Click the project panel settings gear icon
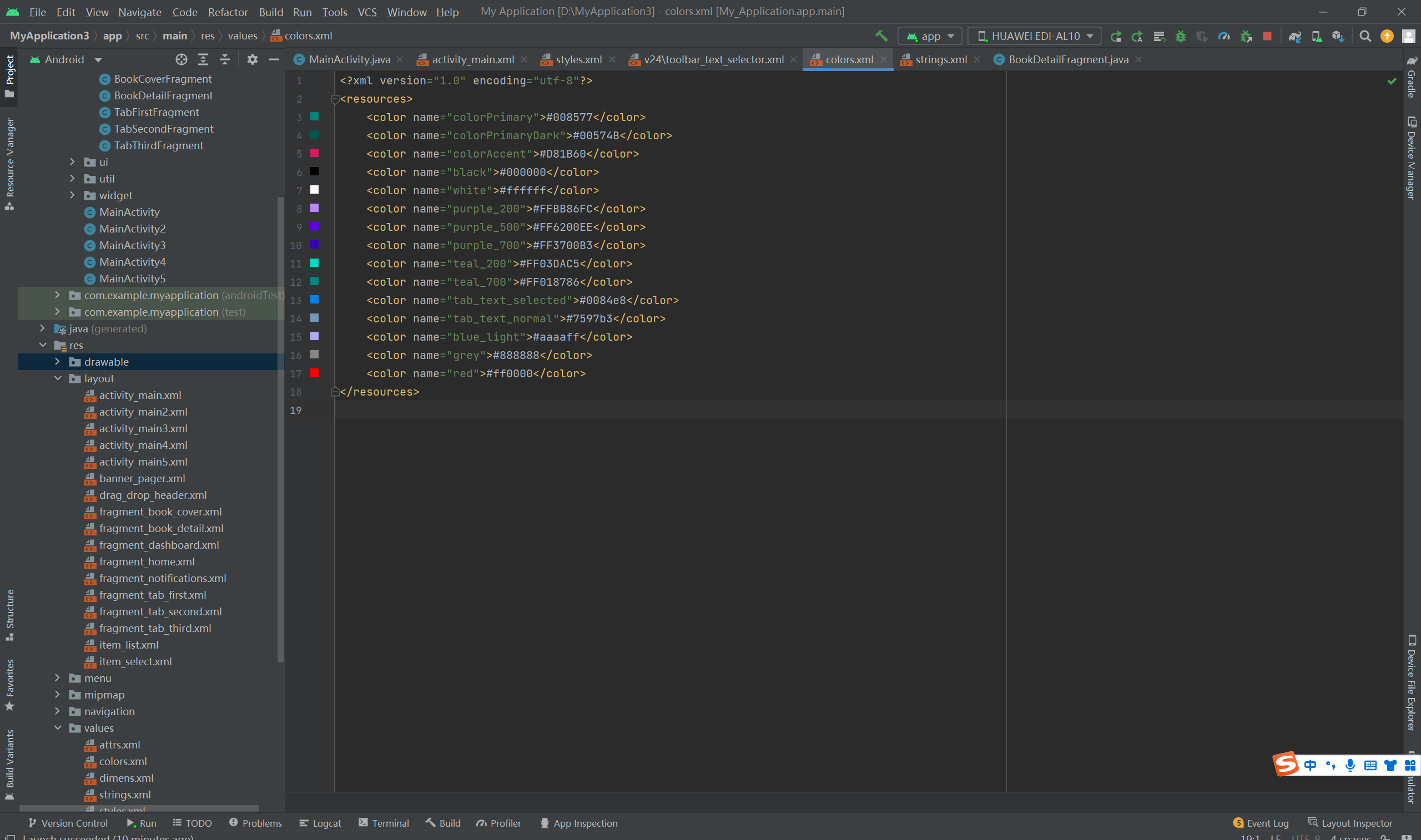 253,59
